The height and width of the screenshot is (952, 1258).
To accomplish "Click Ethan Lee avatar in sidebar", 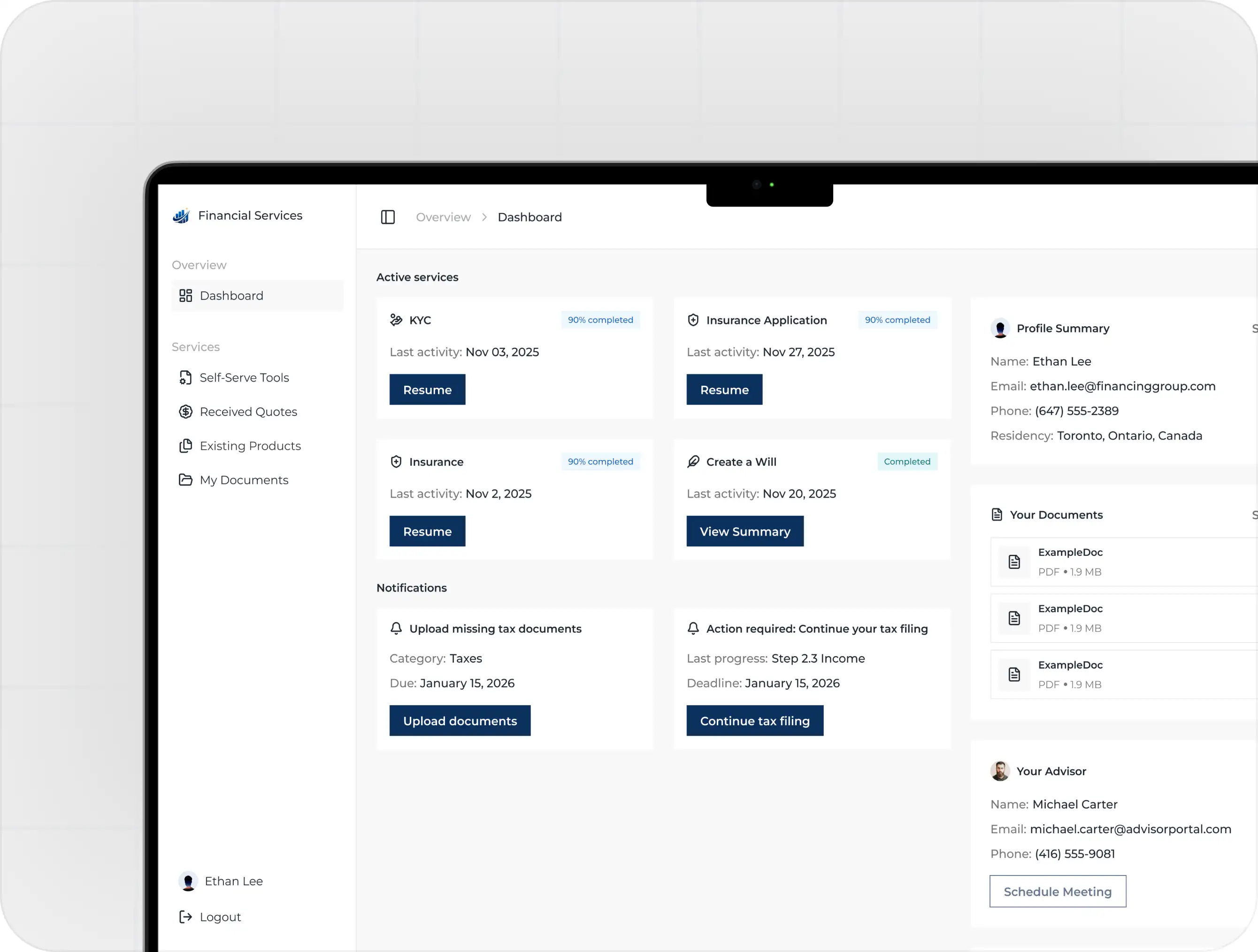I will pyautogui.click(x=188, y=881).
